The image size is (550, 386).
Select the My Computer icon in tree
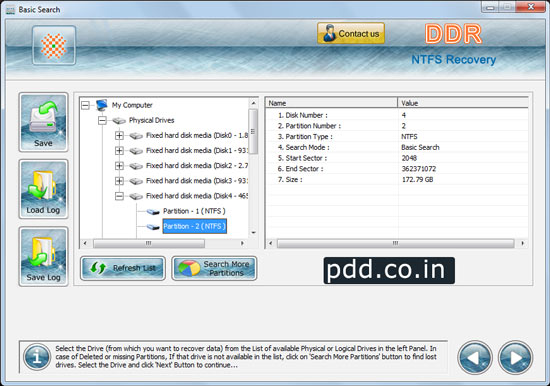[102, 105]
